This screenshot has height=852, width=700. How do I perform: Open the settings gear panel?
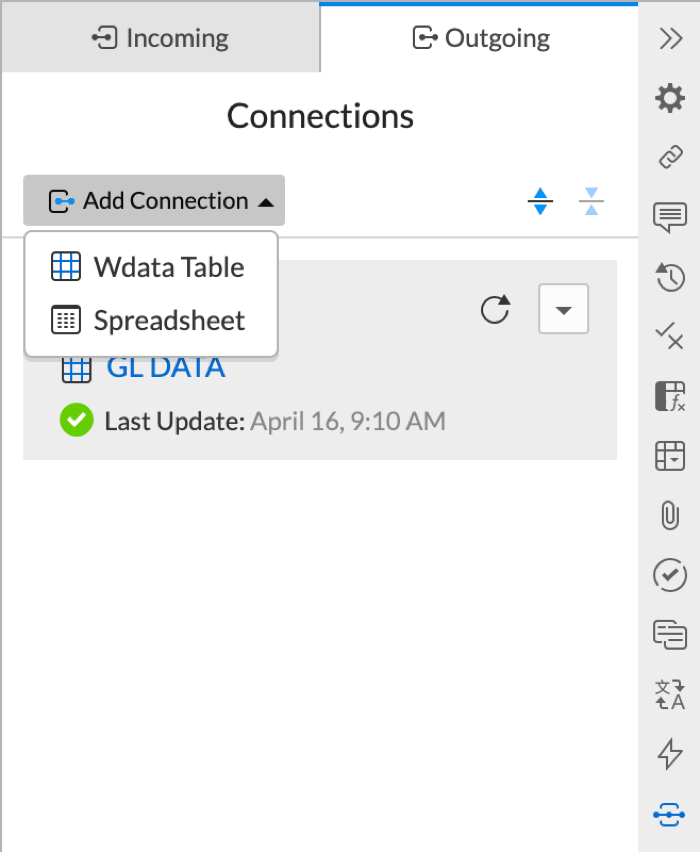(669, 98)
